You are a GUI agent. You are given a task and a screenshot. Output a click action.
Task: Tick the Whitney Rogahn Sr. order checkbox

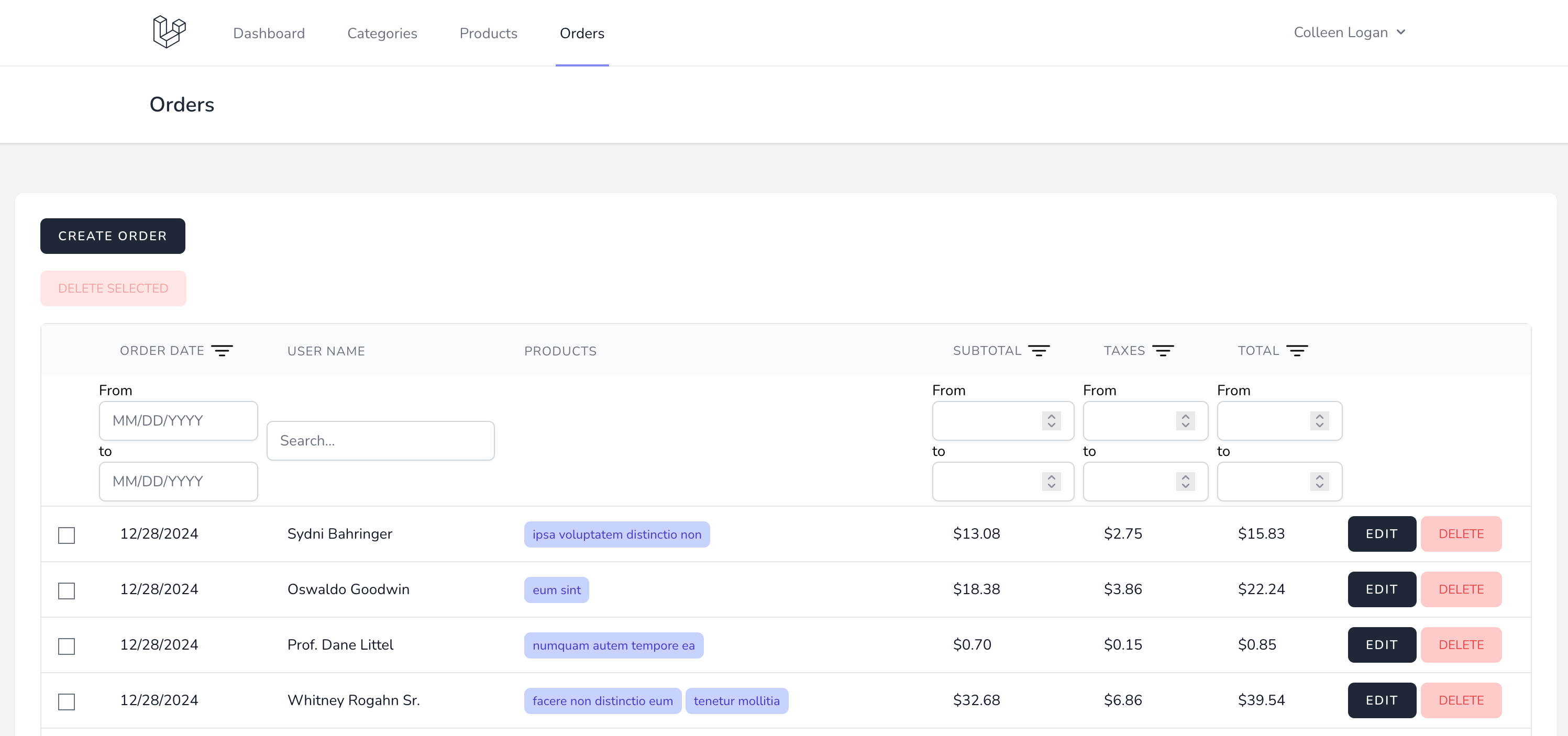click(67, 701)
